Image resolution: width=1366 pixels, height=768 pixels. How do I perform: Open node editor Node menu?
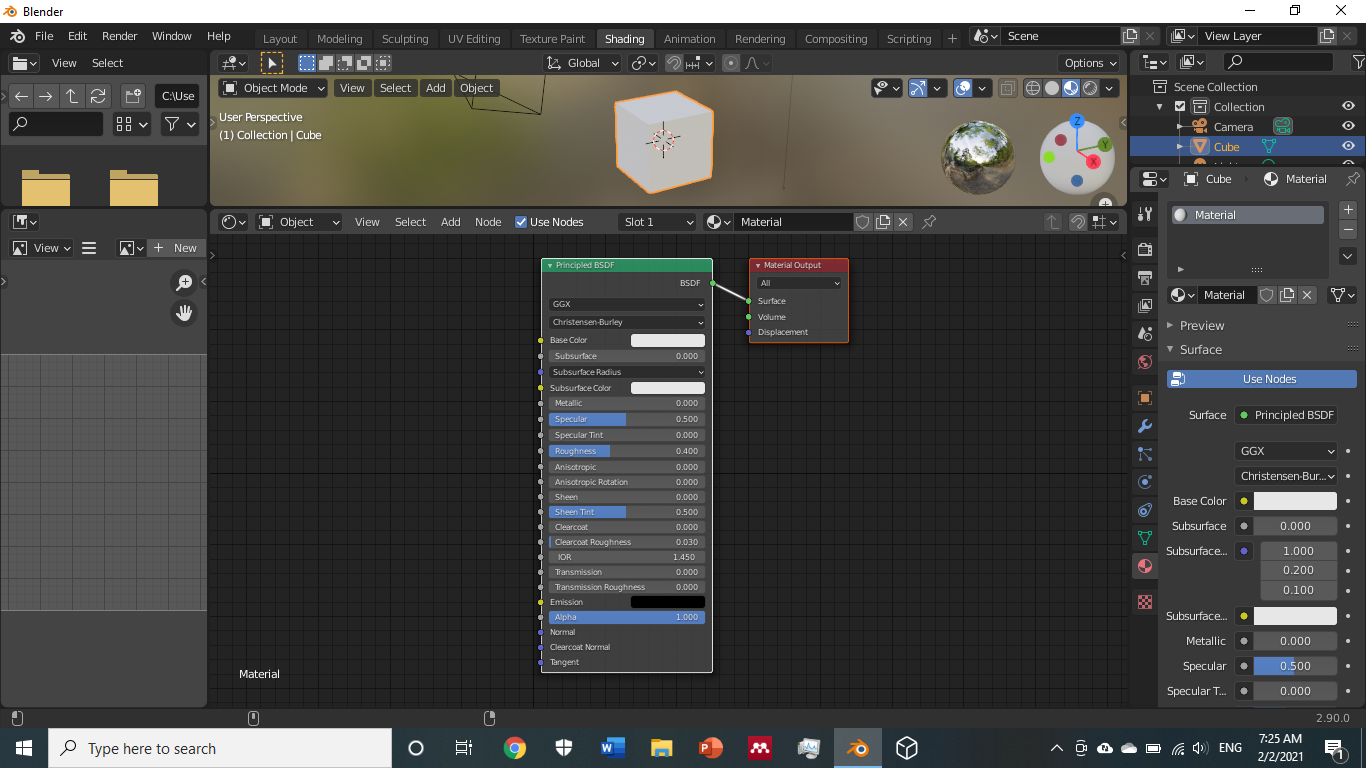(488, 222)
